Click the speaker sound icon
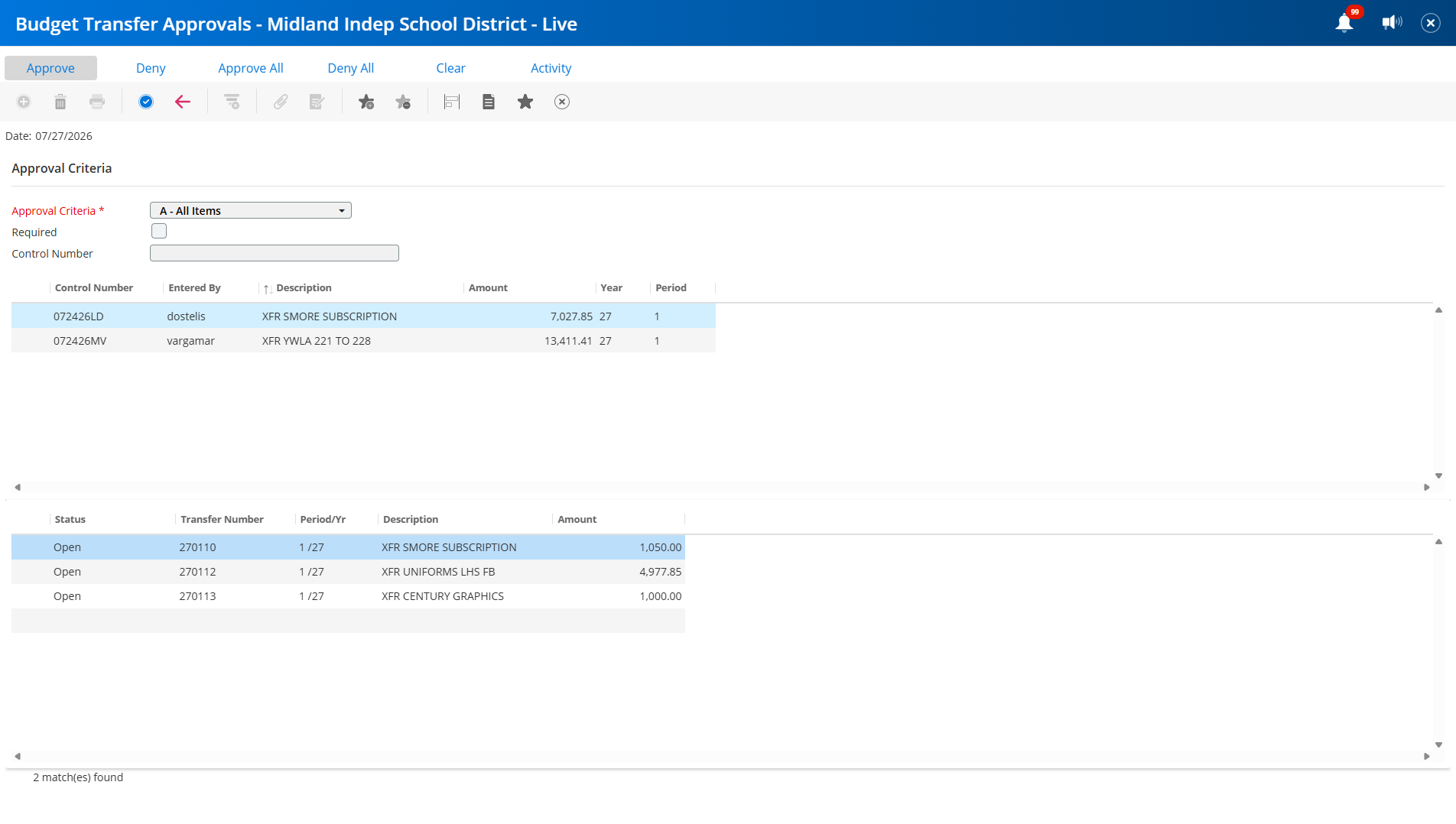 click(1393, 23)
